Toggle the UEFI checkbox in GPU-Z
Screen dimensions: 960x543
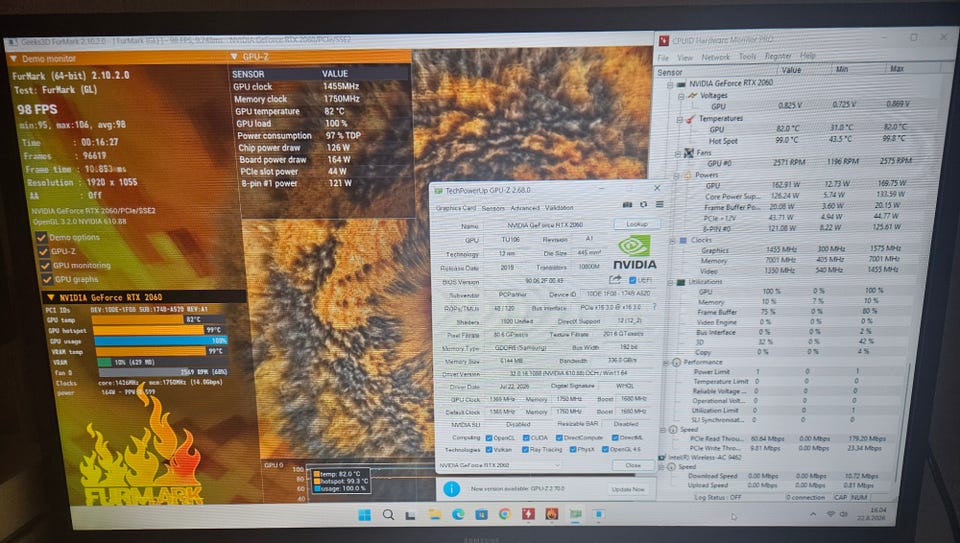[632, 280]
